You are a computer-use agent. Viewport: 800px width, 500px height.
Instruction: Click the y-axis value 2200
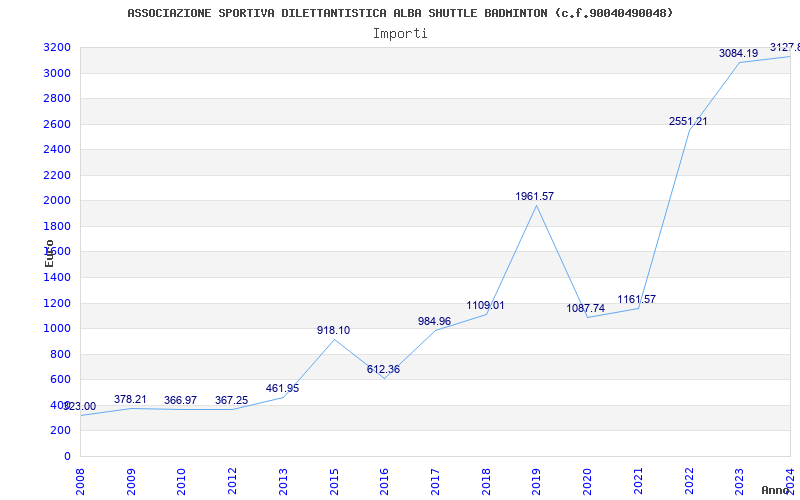click(57, 176)
